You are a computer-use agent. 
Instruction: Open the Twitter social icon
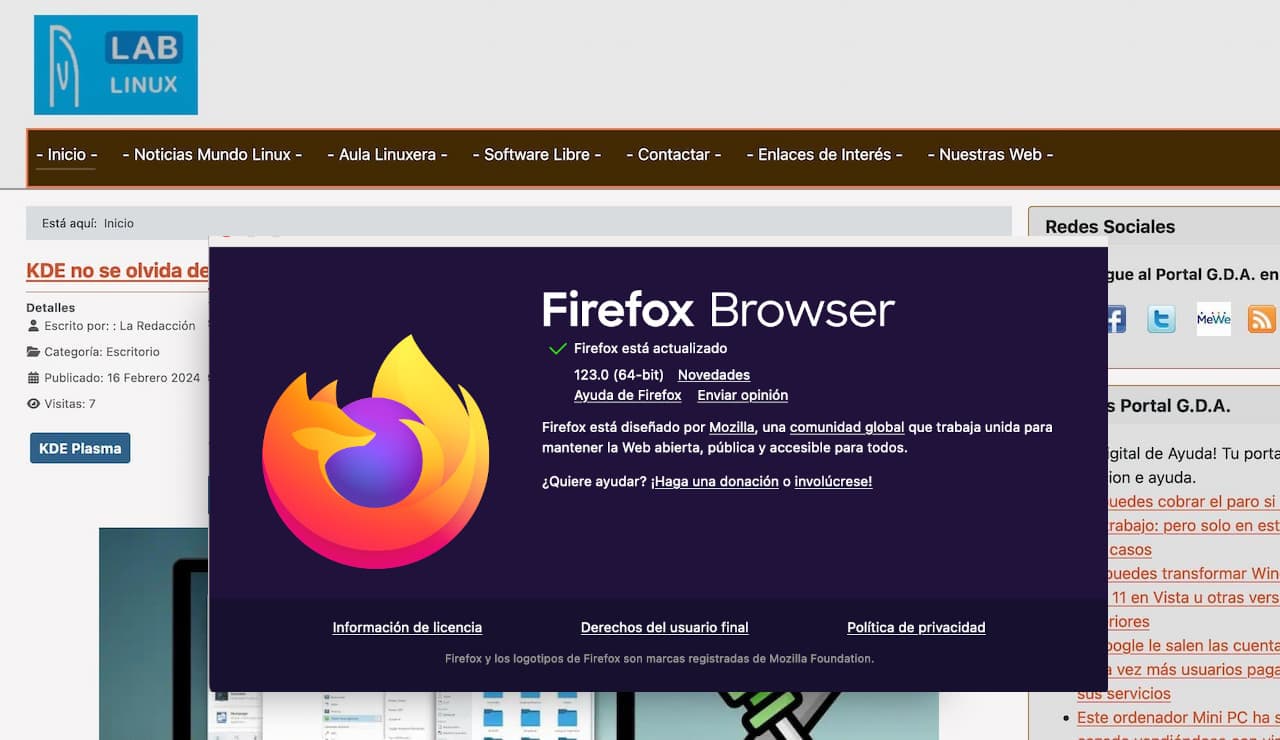coord(1161,319)
